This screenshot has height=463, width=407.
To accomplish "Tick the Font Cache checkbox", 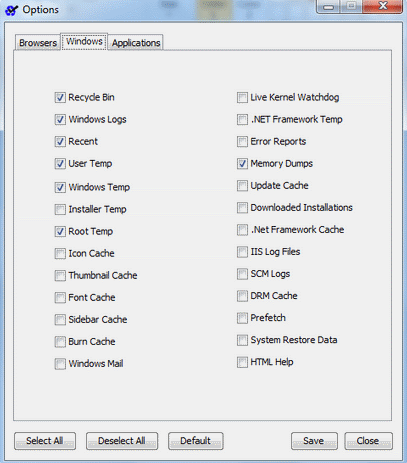I will pyautogui.click(x=60, y=298).
